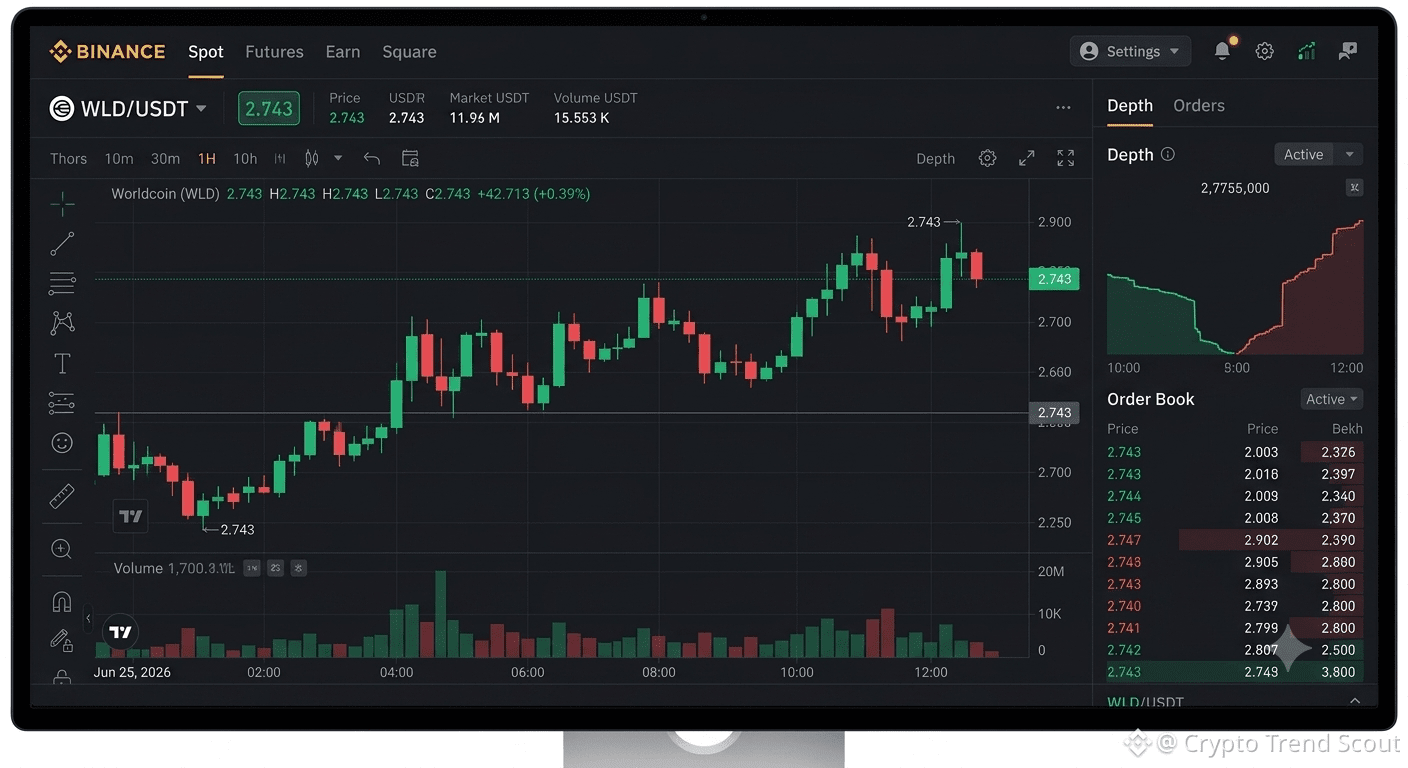
Task: Select the 1H timeframe
Action: (x=207, y=158)
